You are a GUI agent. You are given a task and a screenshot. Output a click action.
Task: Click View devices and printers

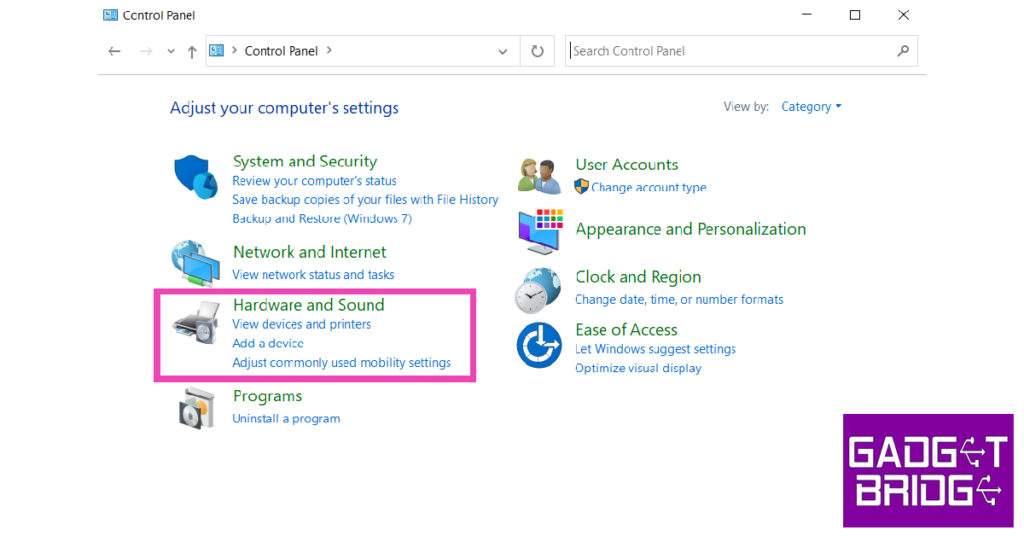(301, 325)
